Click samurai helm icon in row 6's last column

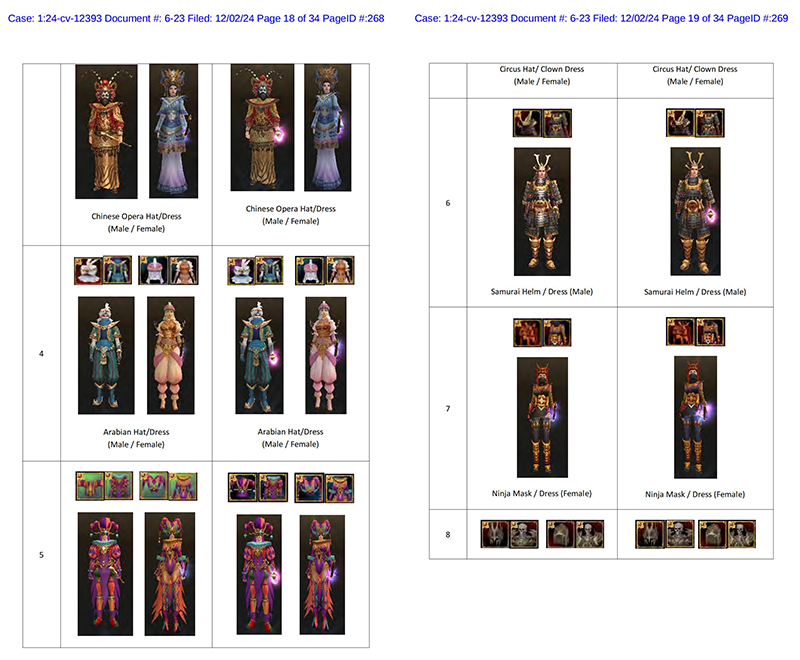coord(680,122)
